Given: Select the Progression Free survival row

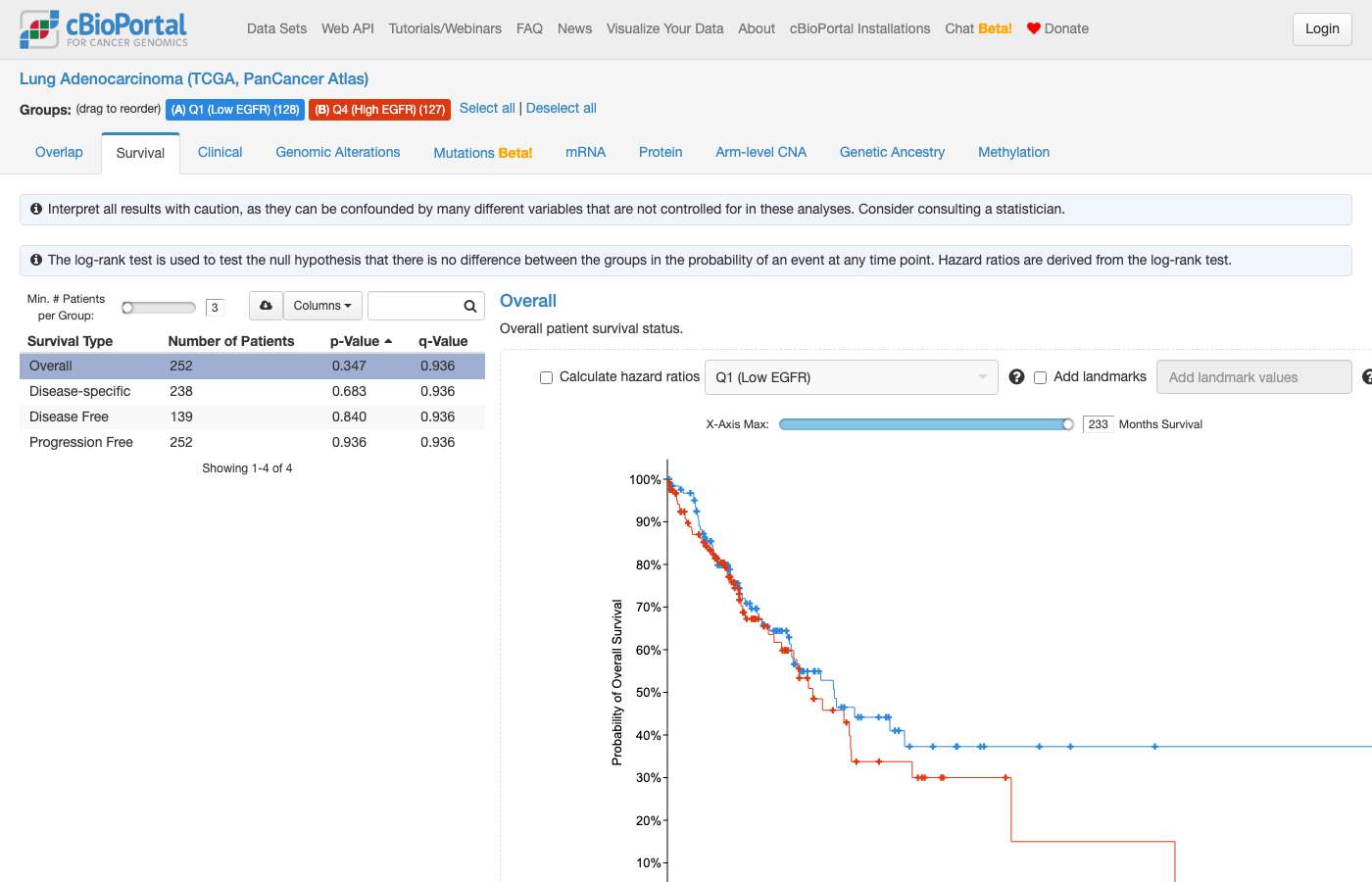Looking at the screenshot, I should 252,442.
